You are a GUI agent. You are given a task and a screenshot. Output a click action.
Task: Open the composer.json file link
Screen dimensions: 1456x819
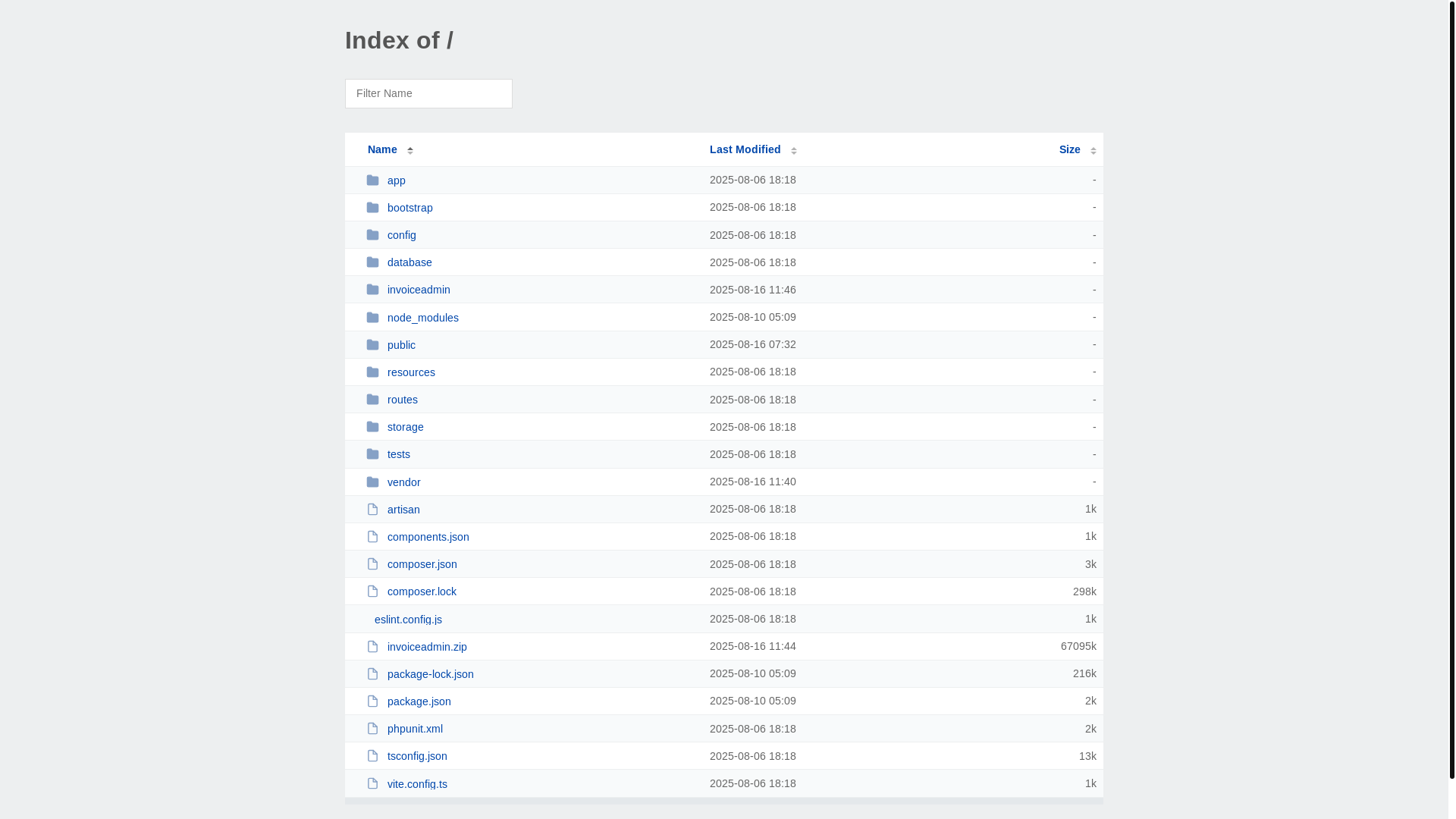tap(422, 564)
